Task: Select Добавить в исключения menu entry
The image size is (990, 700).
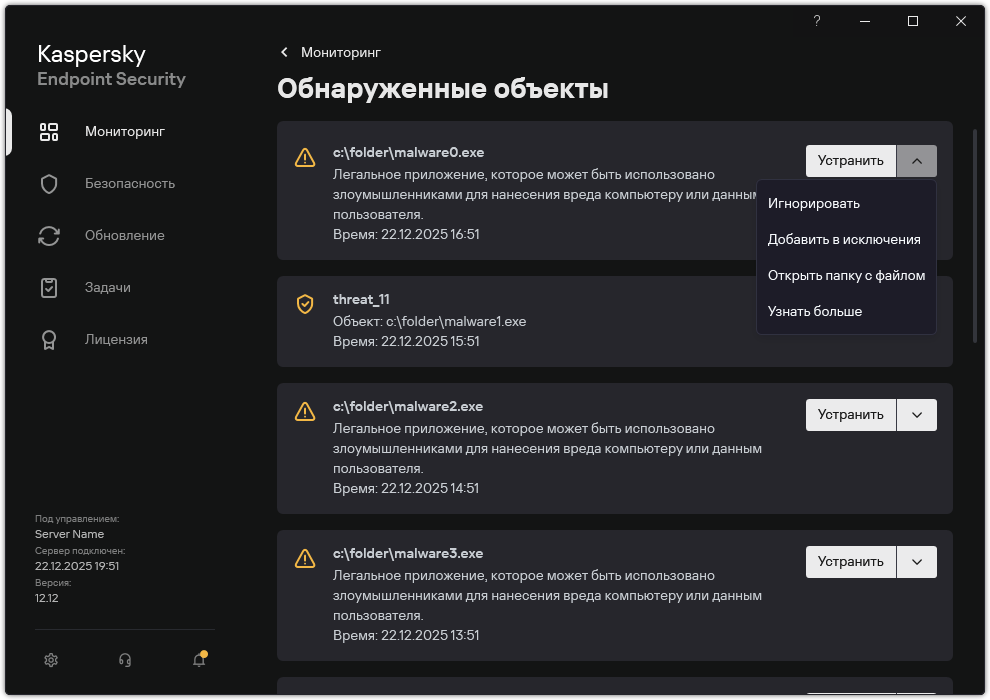Action: click(846, 240)
